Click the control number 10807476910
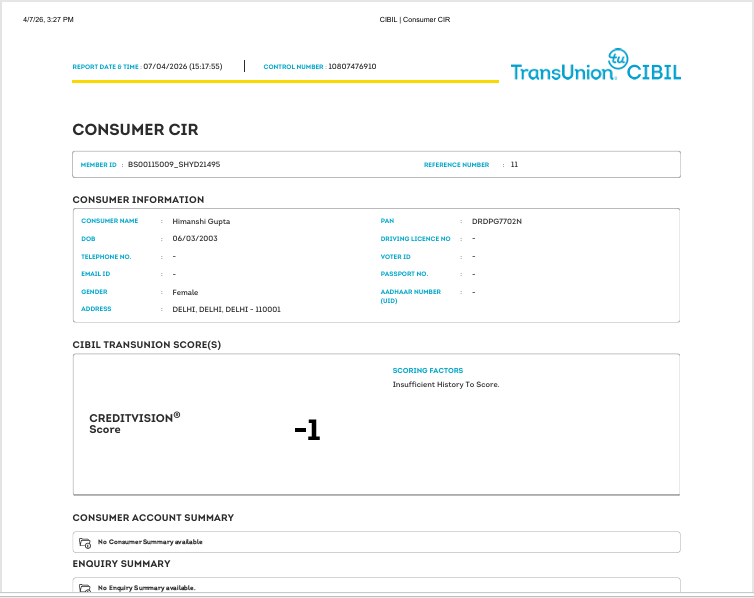The width and height of the screenshot is (754, 598). (x=352, y=66)
